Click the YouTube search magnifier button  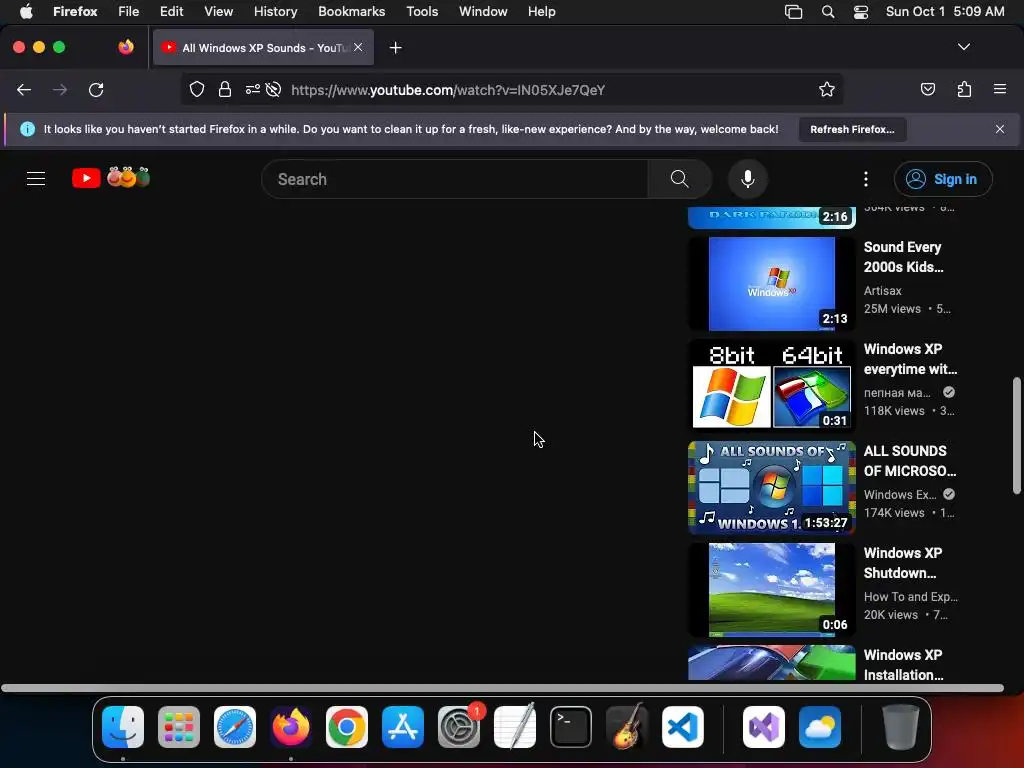pyautogui.click(x=679, y=179)
